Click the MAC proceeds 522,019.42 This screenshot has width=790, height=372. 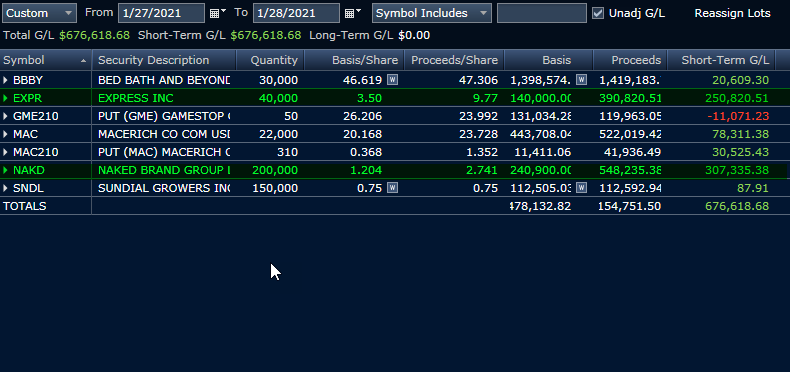click(630, 135)
